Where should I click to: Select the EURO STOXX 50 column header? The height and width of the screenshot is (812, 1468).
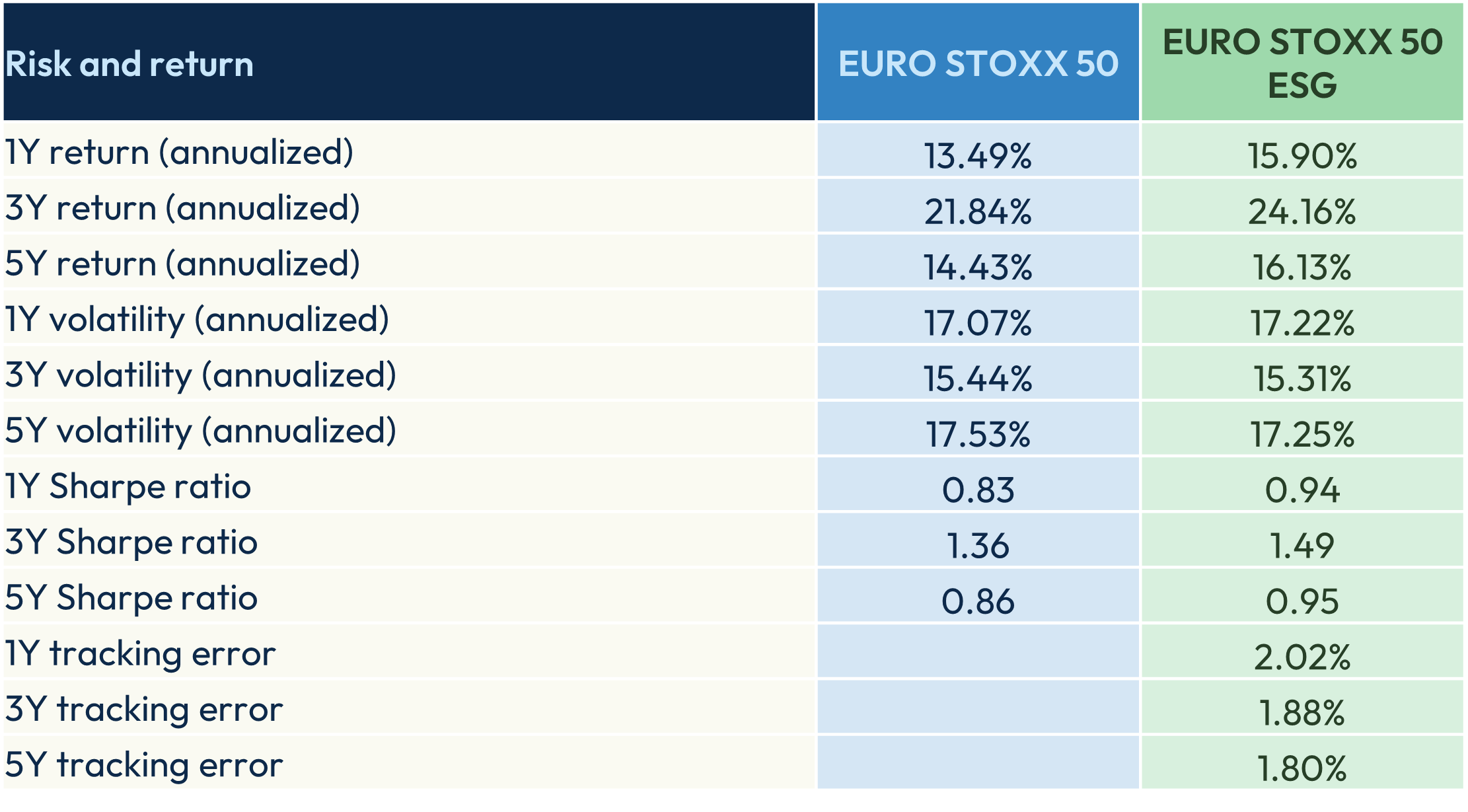tap(978, 64)
